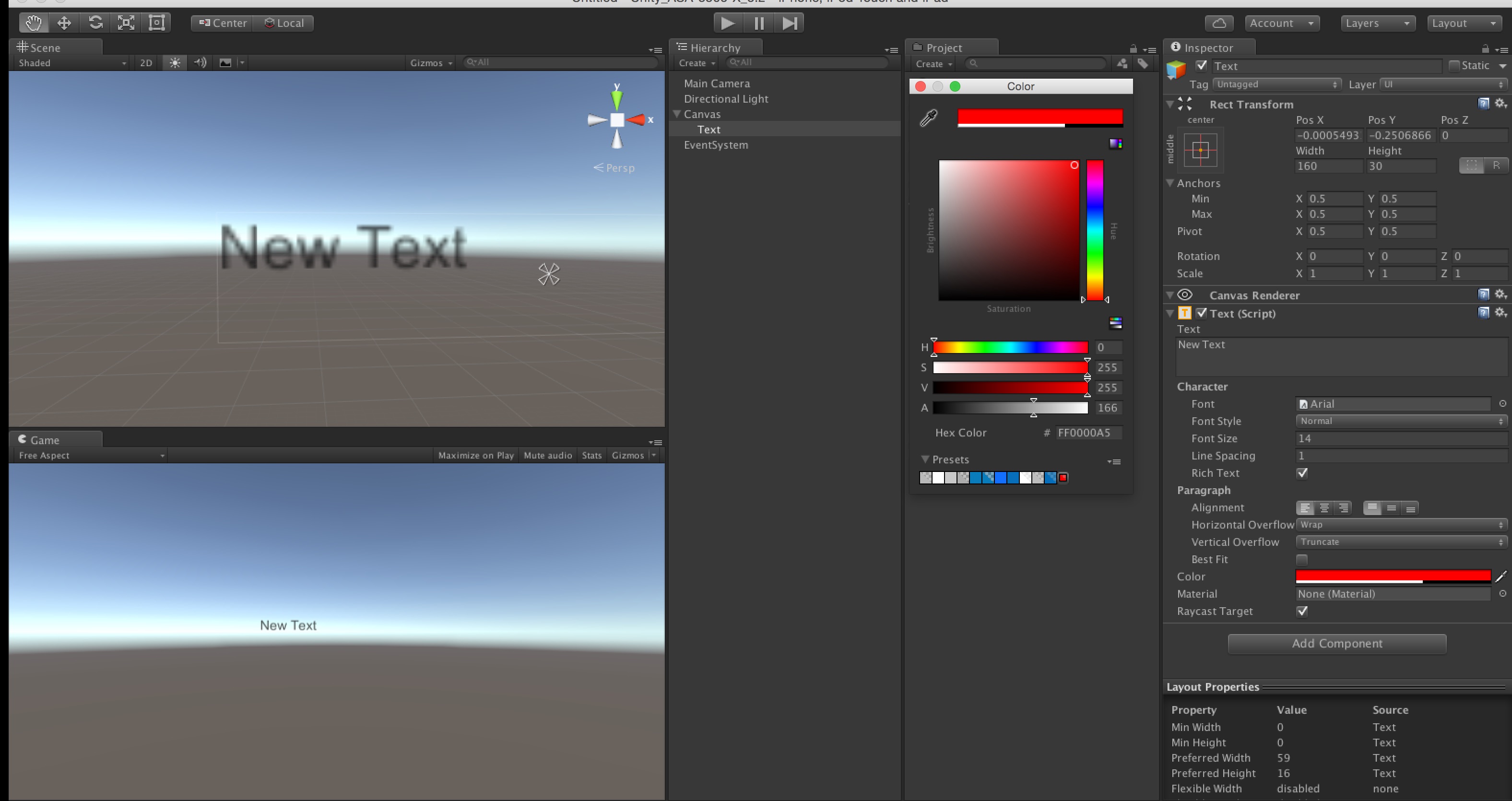Toggle Local rotation mode button

click(283, 23)
